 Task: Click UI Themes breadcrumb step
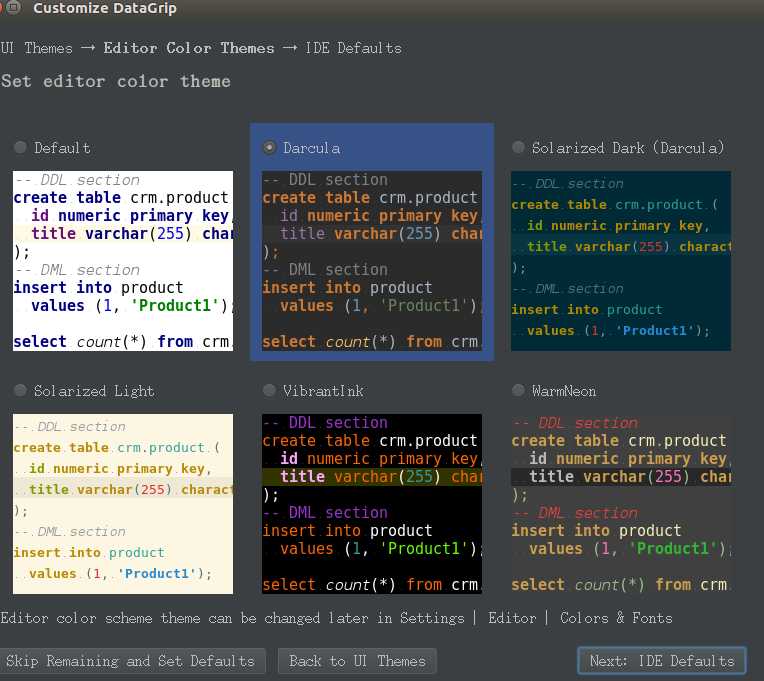[36, 48]
